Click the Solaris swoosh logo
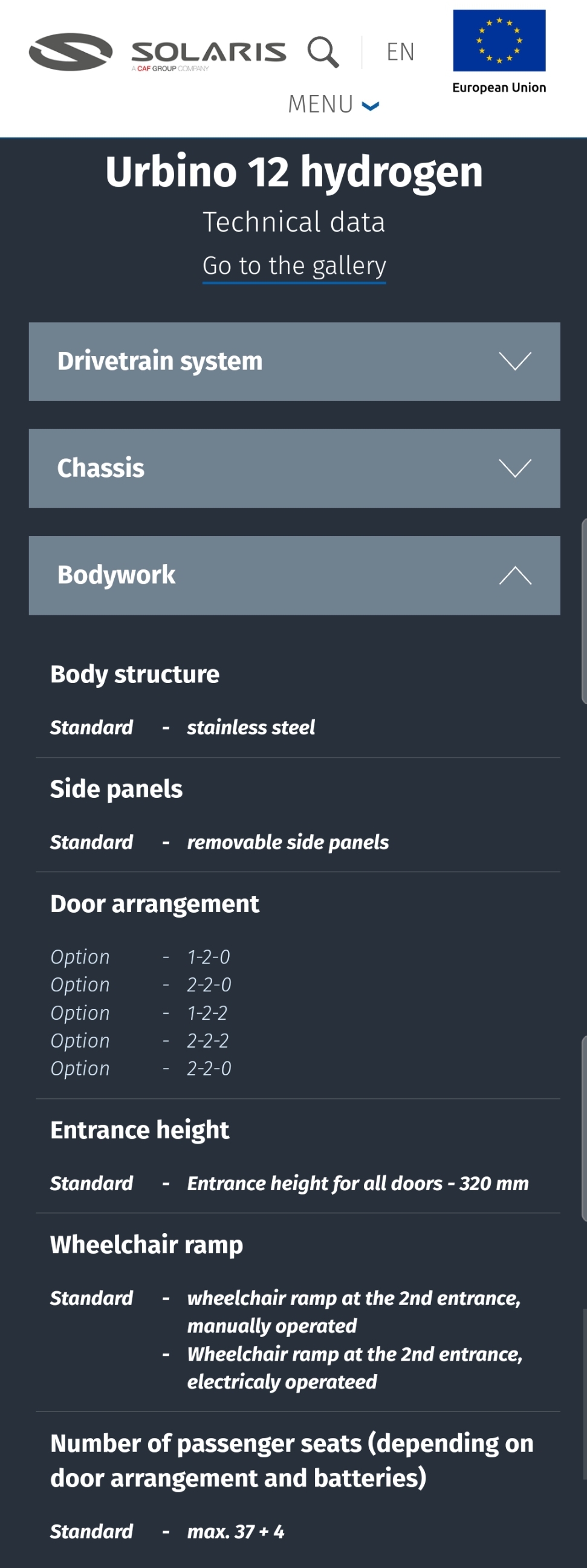This screenshot has height=1568, width=587. (x=71, y=52)
